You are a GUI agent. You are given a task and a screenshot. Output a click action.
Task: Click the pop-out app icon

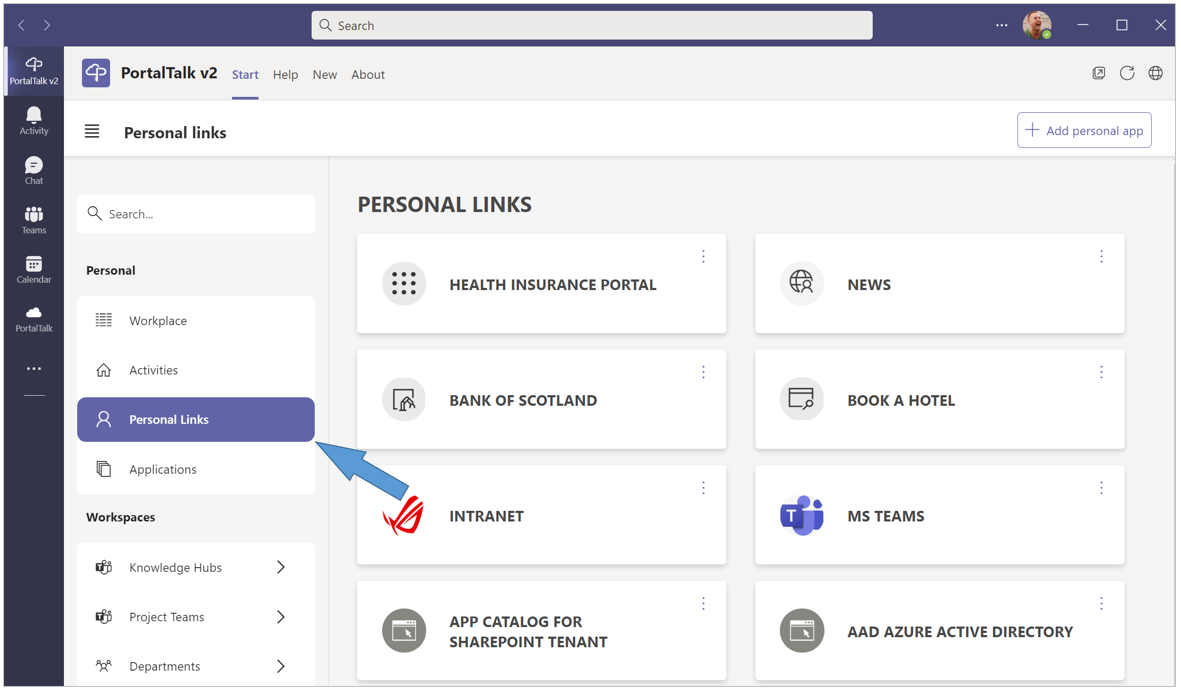(1099, 73)
